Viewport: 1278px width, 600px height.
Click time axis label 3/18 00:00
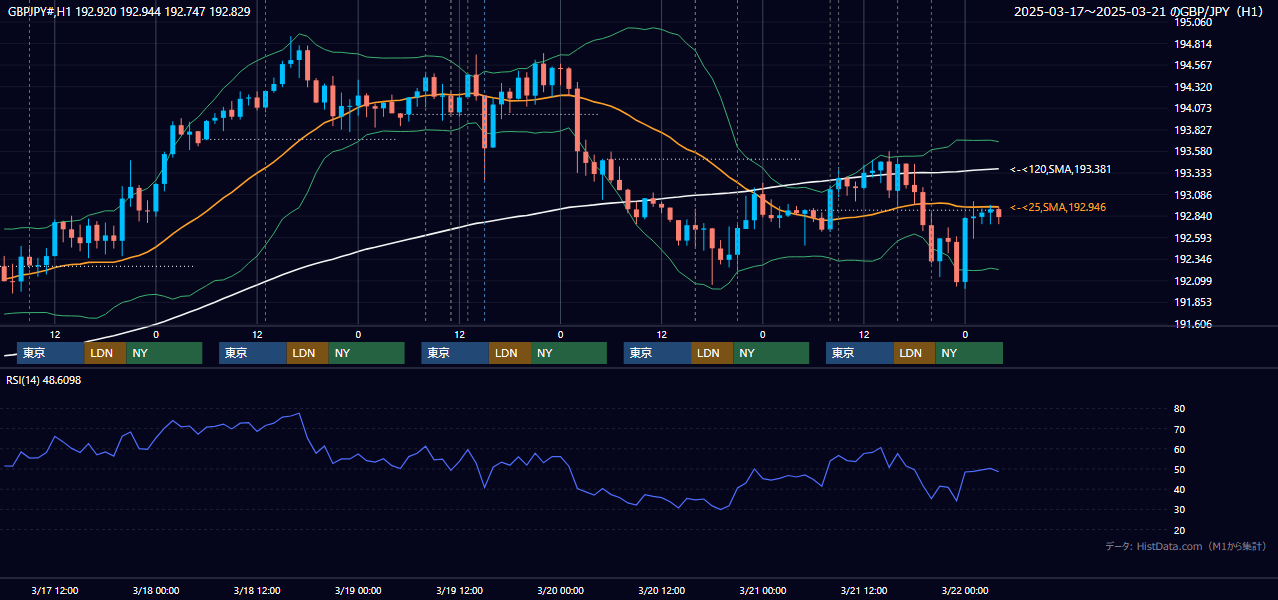(156, 590)
